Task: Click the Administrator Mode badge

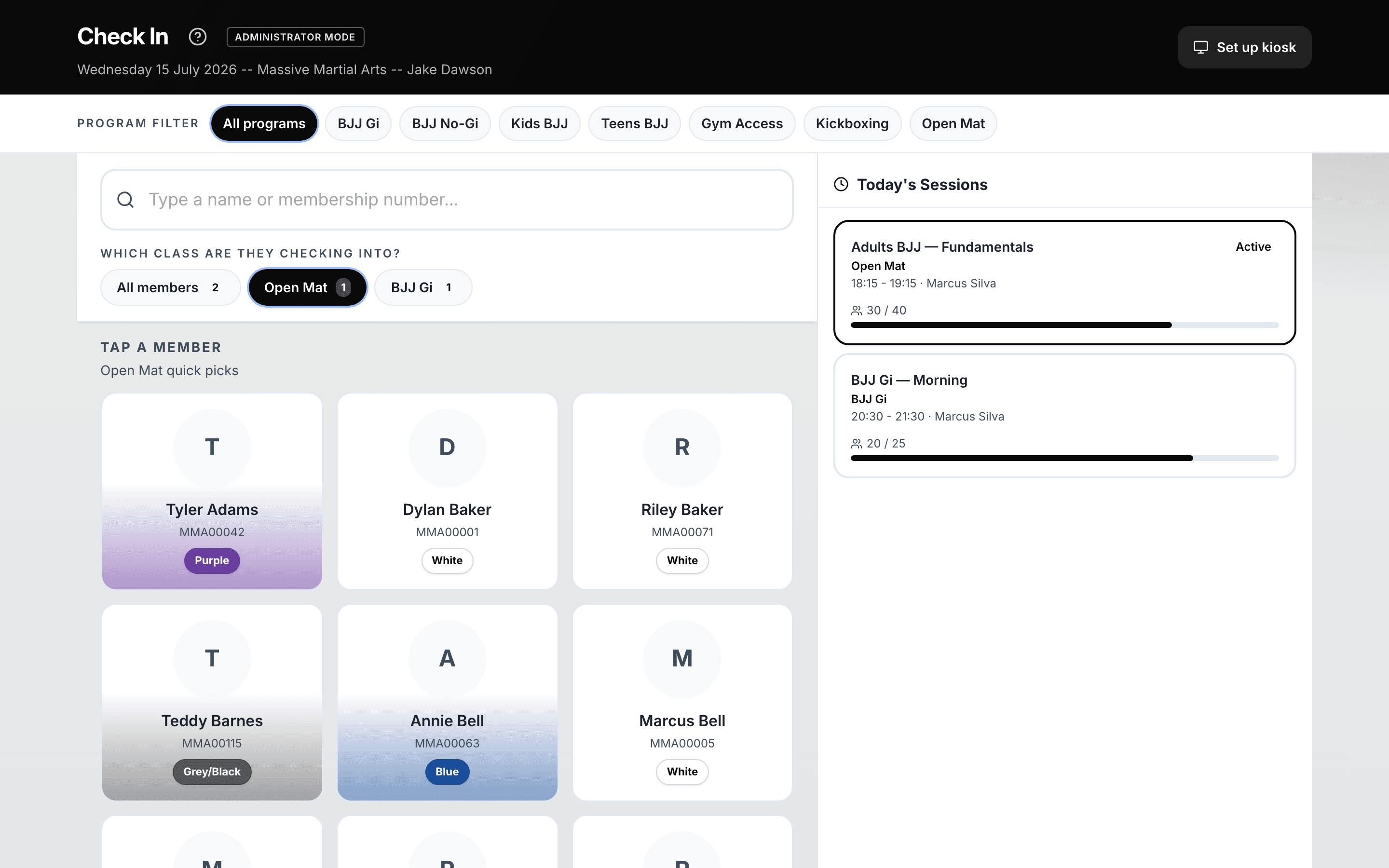Action: (x=295, y=37)
